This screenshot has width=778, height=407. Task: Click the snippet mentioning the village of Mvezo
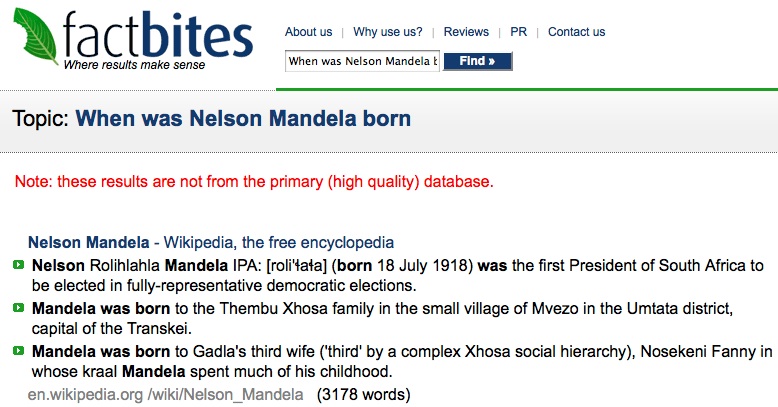coord(382,319)
